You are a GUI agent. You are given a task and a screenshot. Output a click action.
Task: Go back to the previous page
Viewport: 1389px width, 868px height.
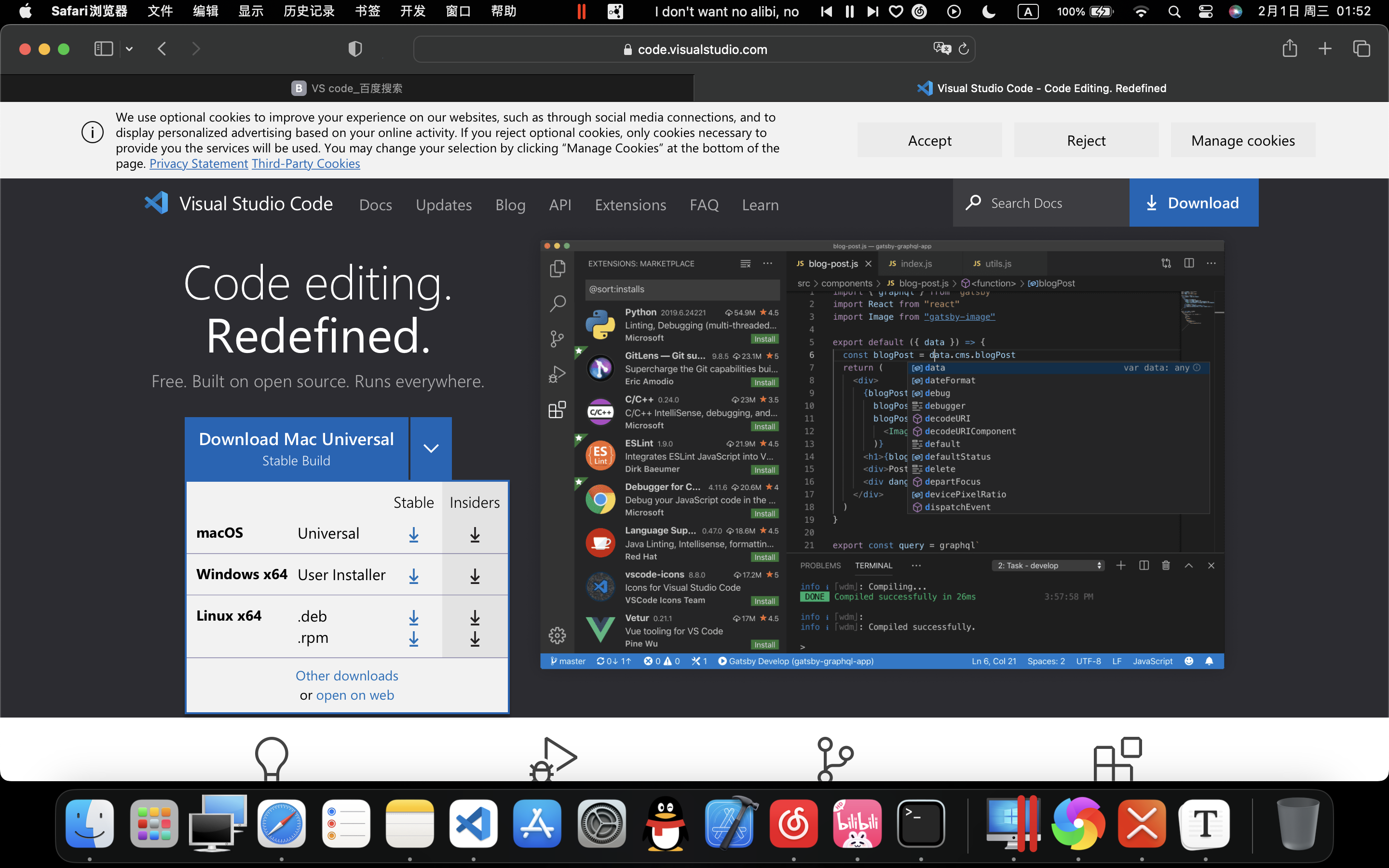162,49
